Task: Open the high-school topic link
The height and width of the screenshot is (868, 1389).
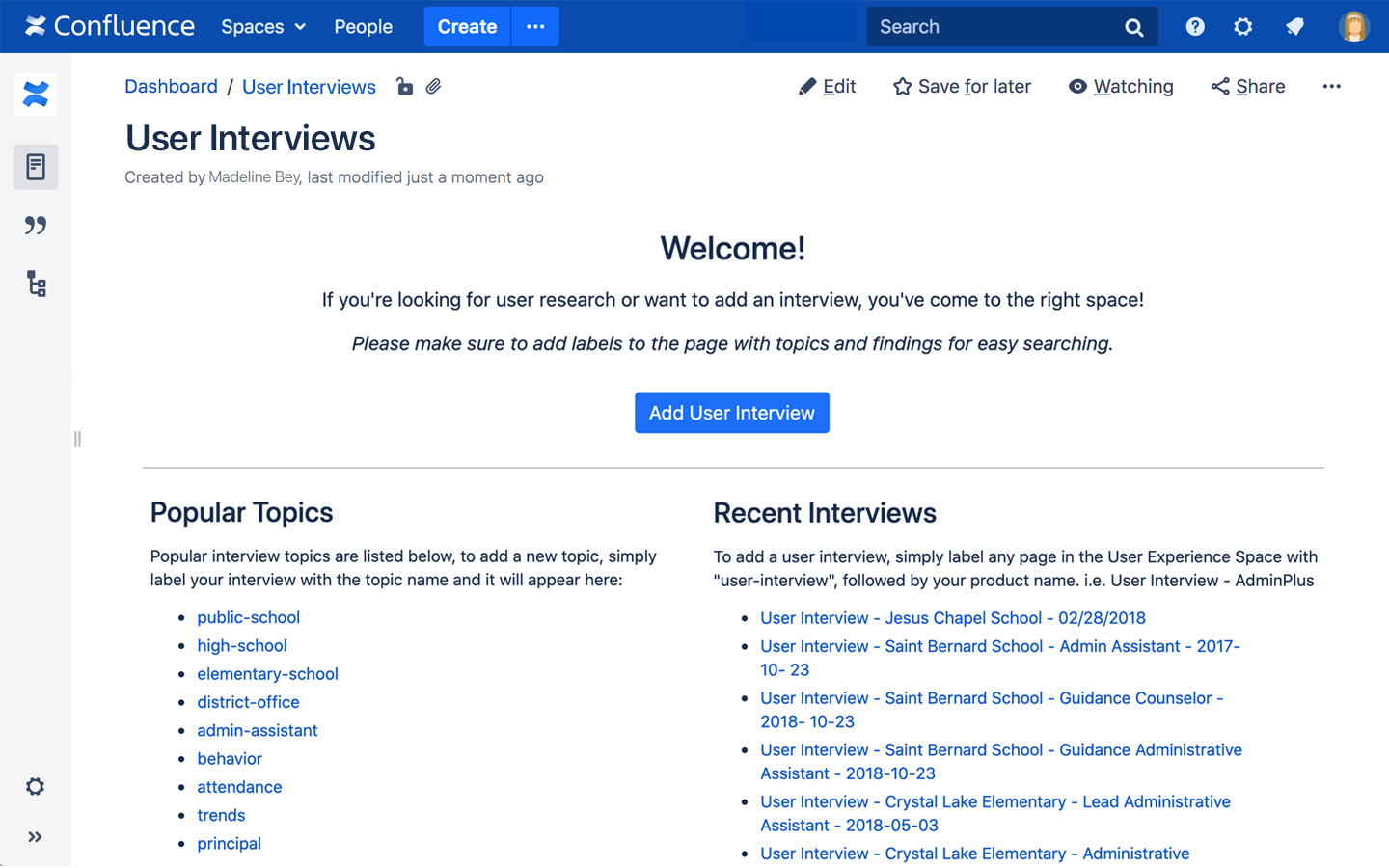Action: pos(242,646)
